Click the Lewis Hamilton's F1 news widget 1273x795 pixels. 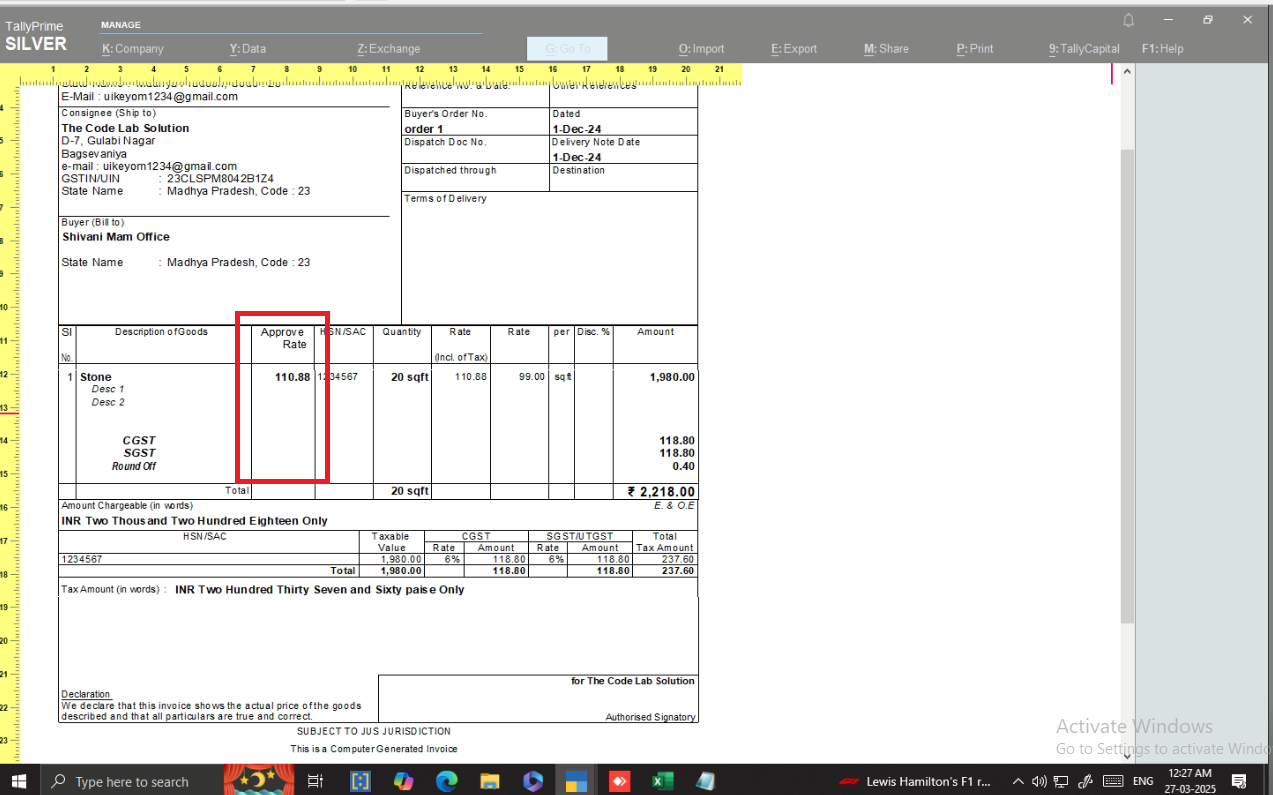[x=915, y=781]
